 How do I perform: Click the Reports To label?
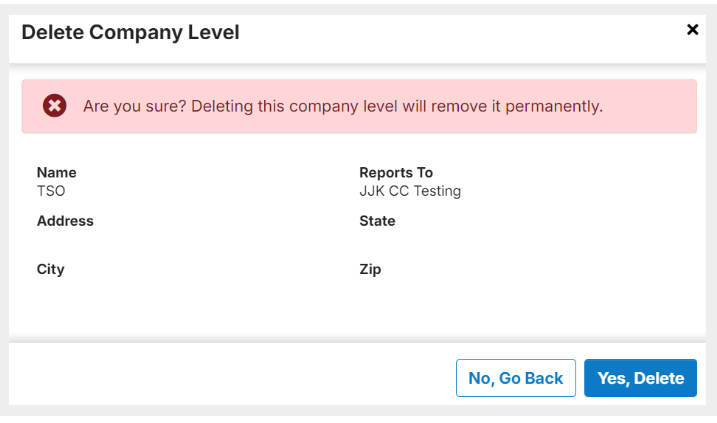[x=396, y=172]
